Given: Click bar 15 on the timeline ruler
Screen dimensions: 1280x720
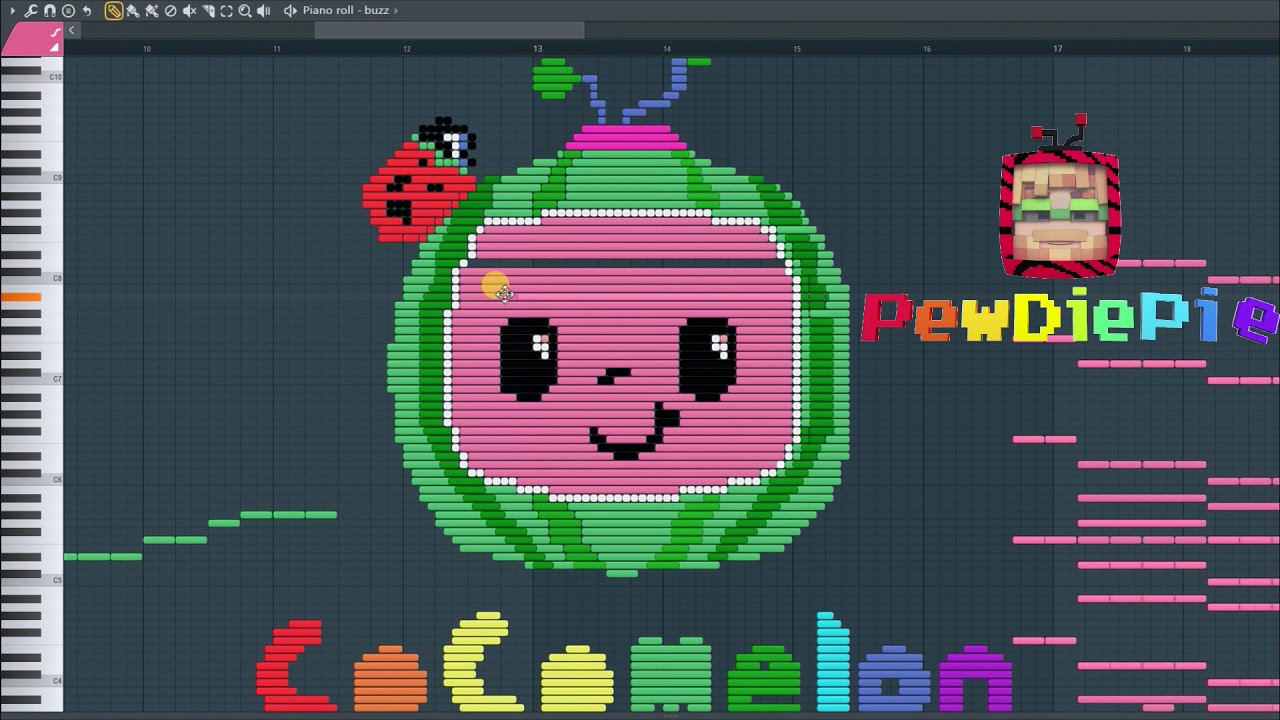Looking at the screenshot, I should 797,49.
